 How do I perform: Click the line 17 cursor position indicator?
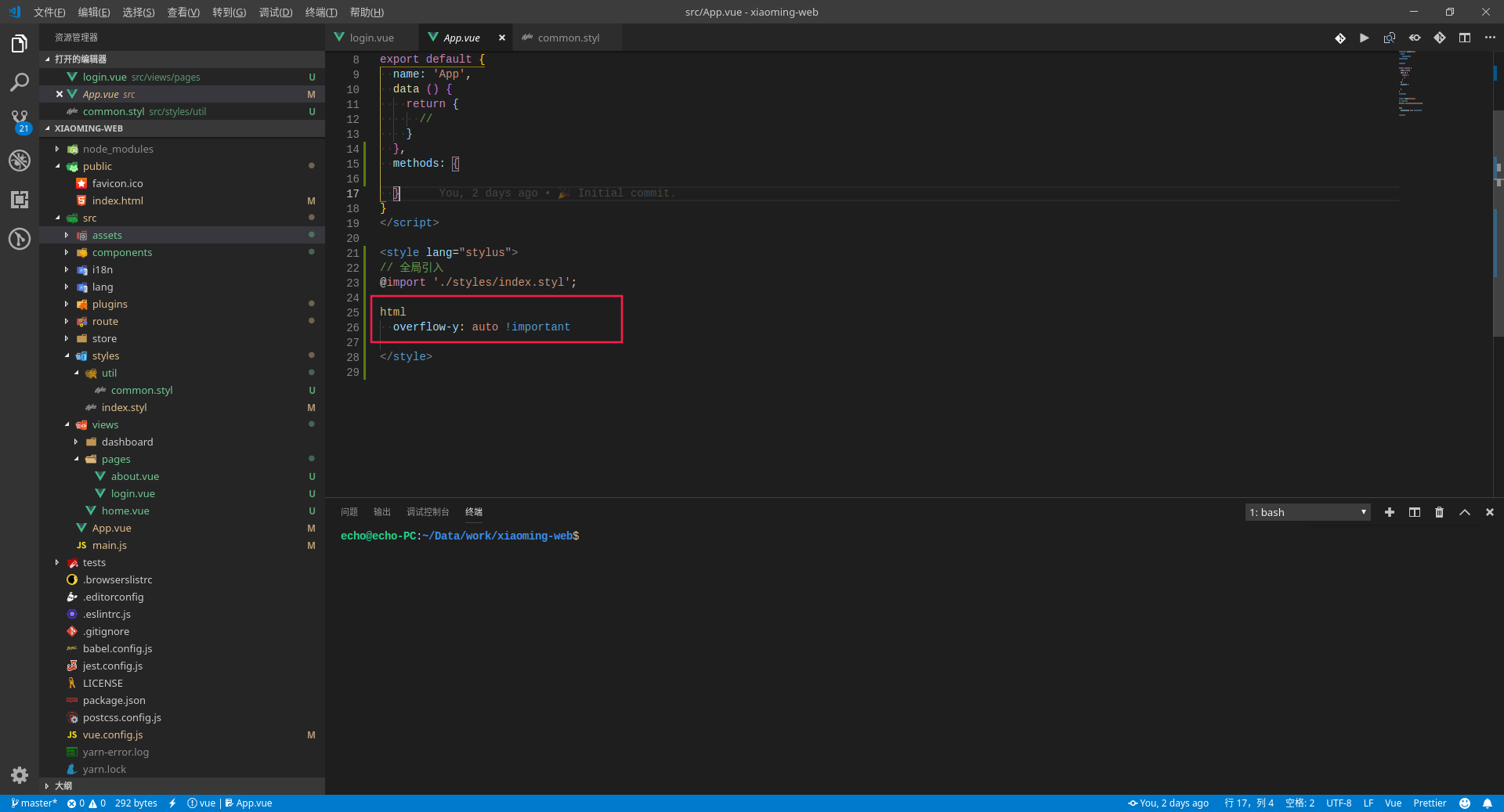tap(1249, 803)
